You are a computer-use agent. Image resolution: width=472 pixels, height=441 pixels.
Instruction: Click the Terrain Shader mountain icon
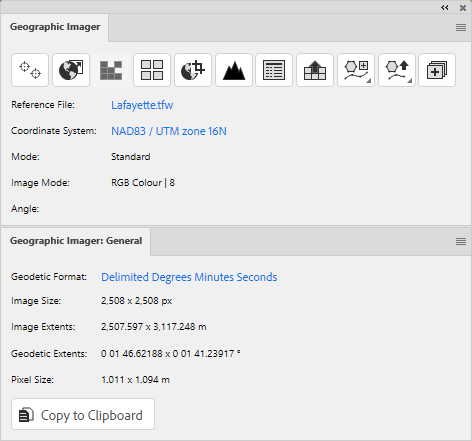(234, 70)
